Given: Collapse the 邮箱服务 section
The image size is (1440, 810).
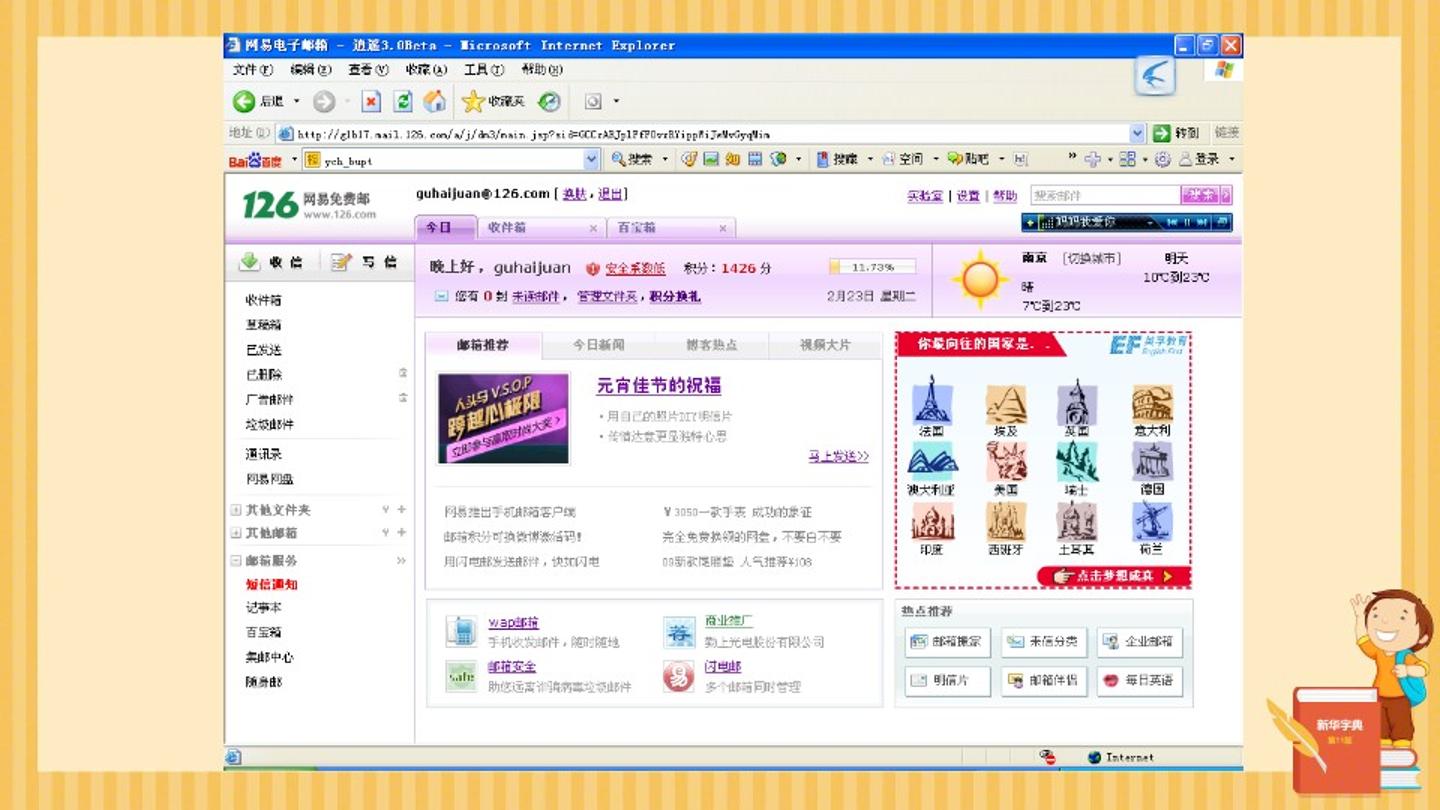Looking at the screenshot, I should 236,561.
